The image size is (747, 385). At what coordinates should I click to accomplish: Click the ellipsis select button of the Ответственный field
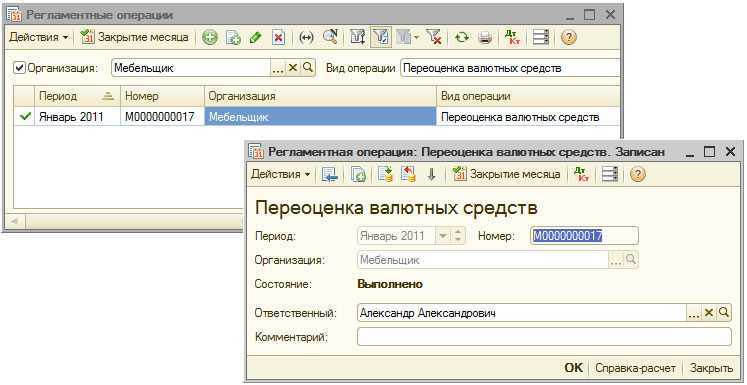[694, 313]
